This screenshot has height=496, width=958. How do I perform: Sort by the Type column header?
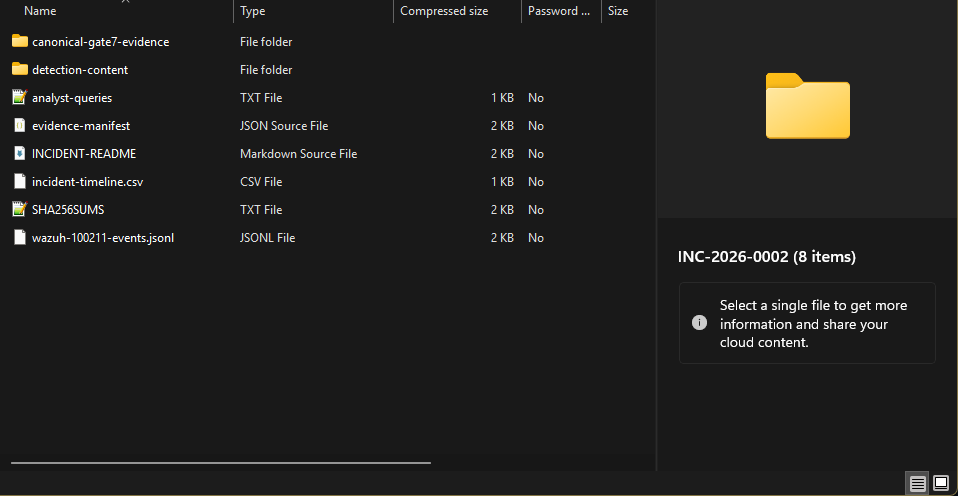(x=252, y=11)
